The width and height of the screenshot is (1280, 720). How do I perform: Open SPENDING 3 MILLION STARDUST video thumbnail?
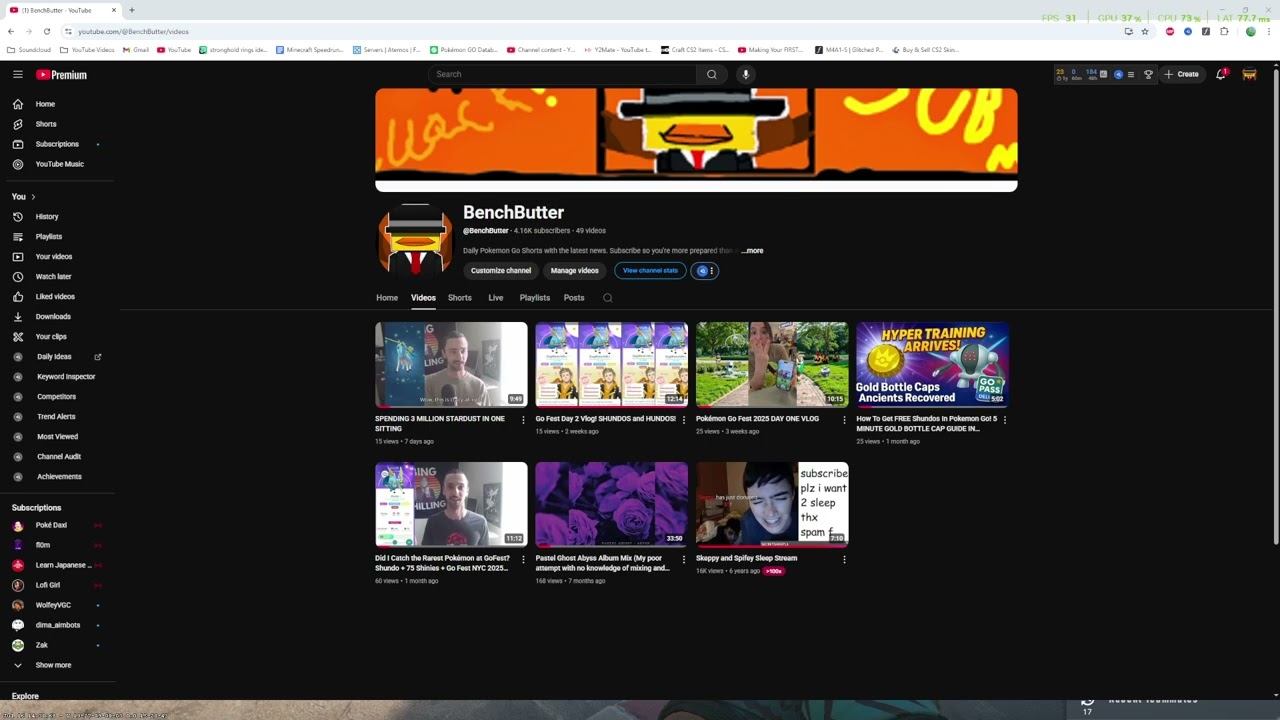click(451, 365)
